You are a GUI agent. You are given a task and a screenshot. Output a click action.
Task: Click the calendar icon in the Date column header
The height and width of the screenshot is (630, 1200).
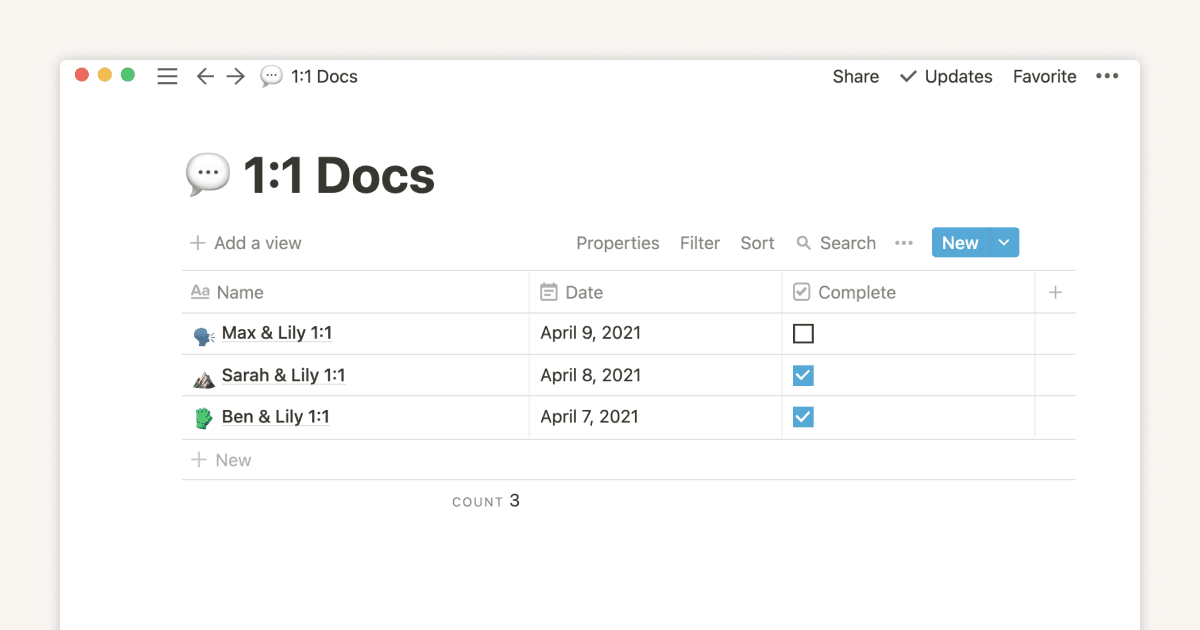pyautogui.click(x=548, y=292)
